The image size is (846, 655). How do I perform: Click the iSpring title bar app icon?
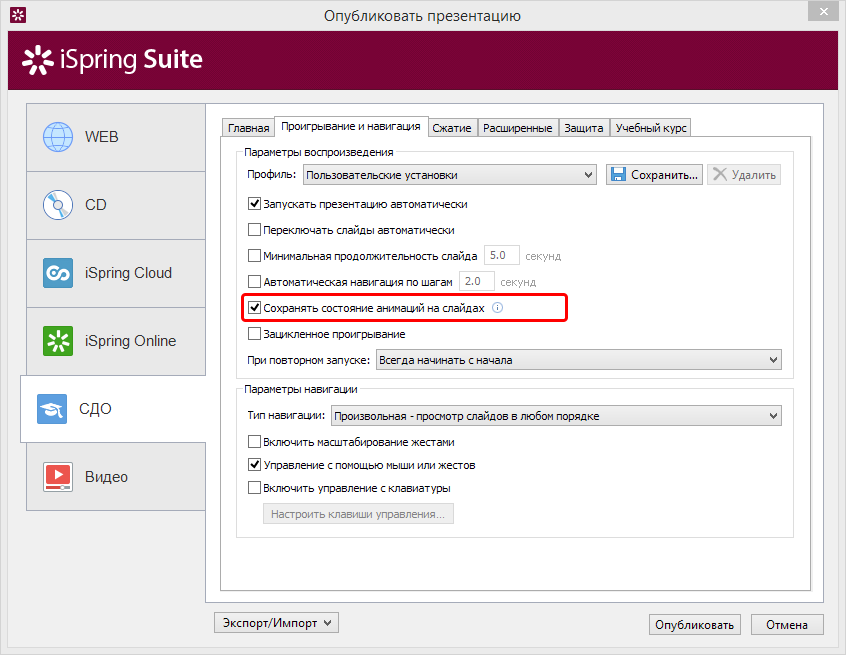coord(18,15)
